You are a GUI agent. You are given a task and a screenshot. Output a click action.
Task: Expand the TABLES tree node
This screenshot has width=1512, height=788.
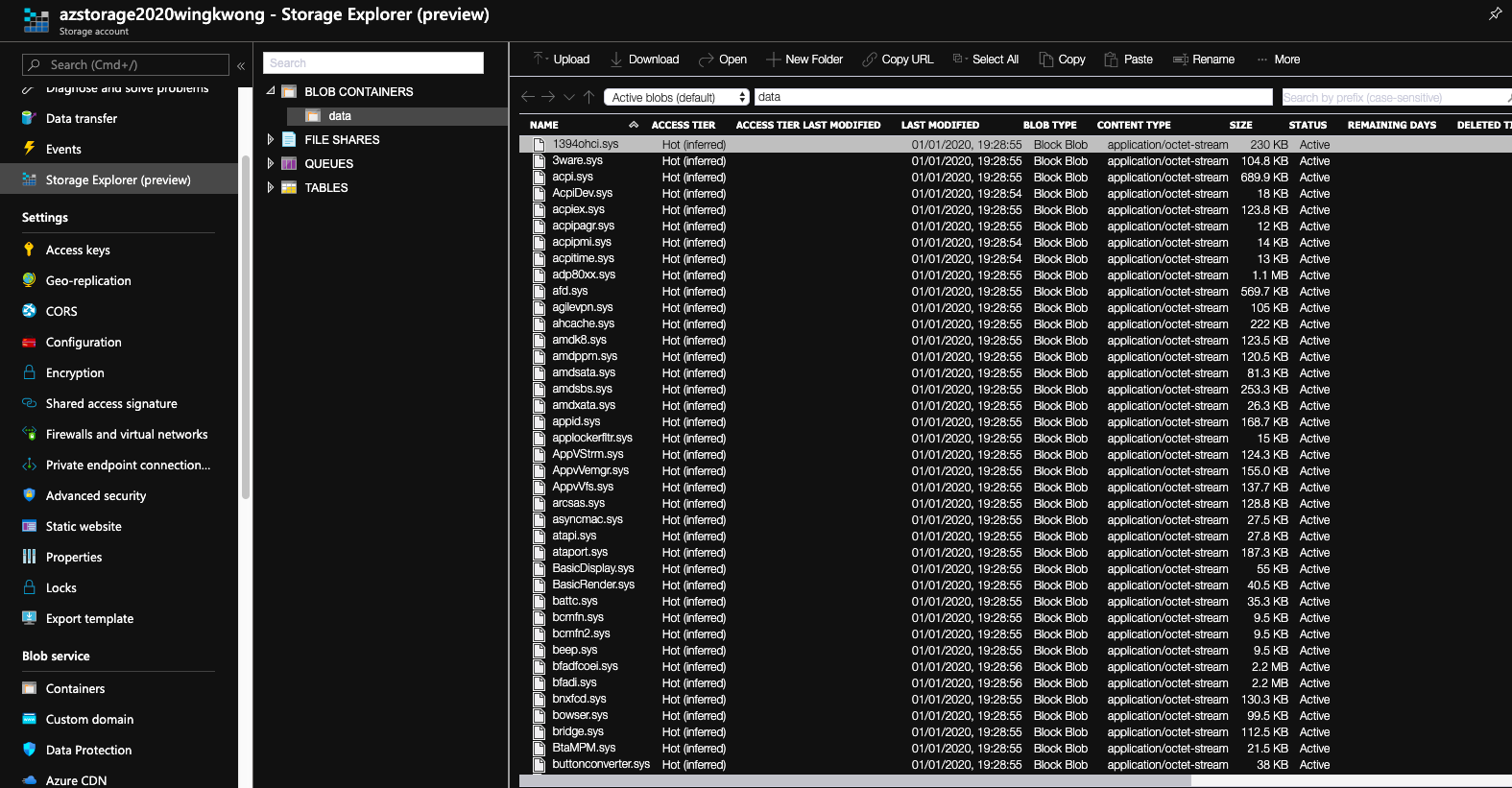271,187
